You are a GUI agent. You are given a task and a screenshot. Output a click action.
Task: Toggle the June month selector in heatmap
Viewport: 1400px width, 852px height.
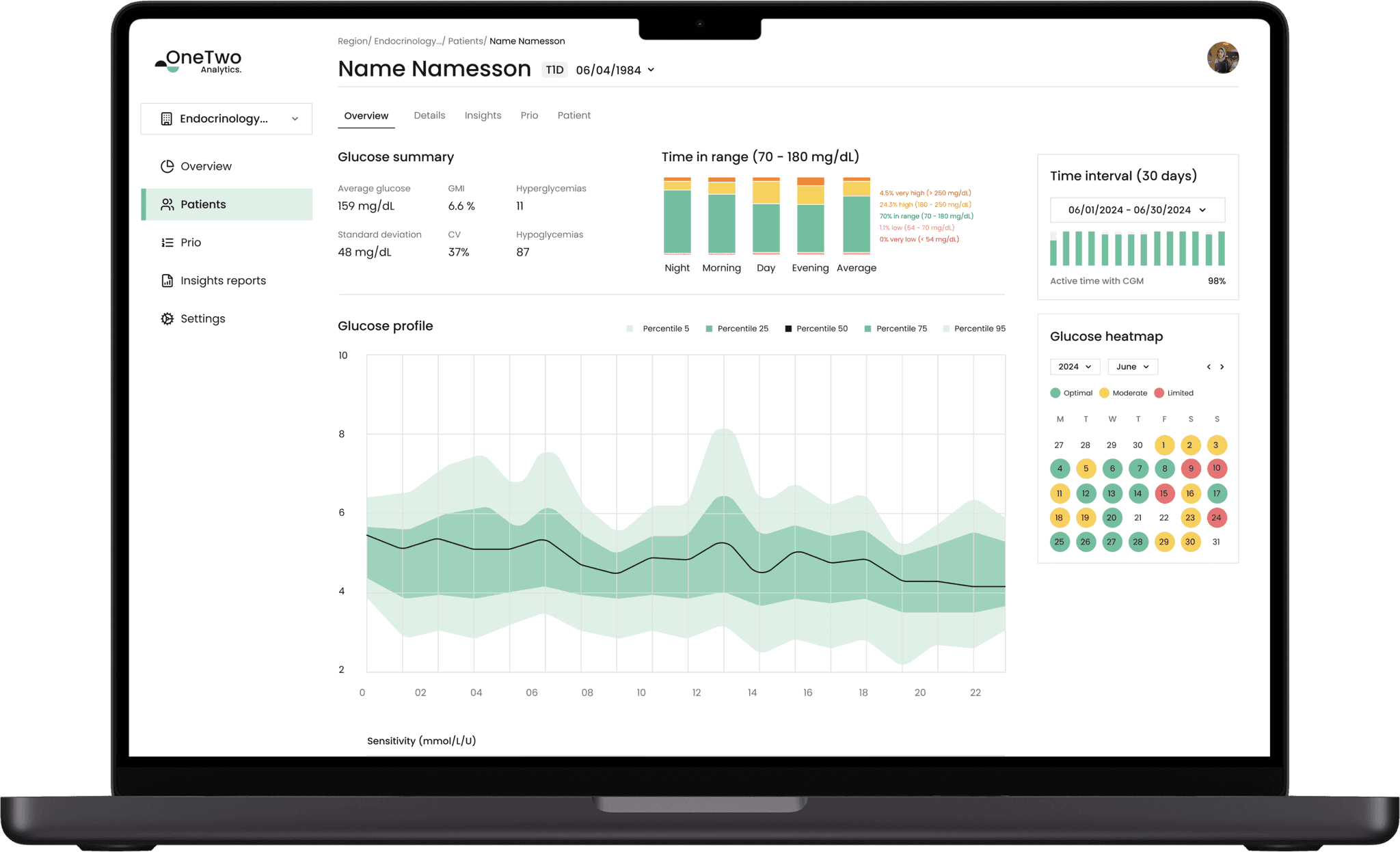click(x=1130, y=366)
